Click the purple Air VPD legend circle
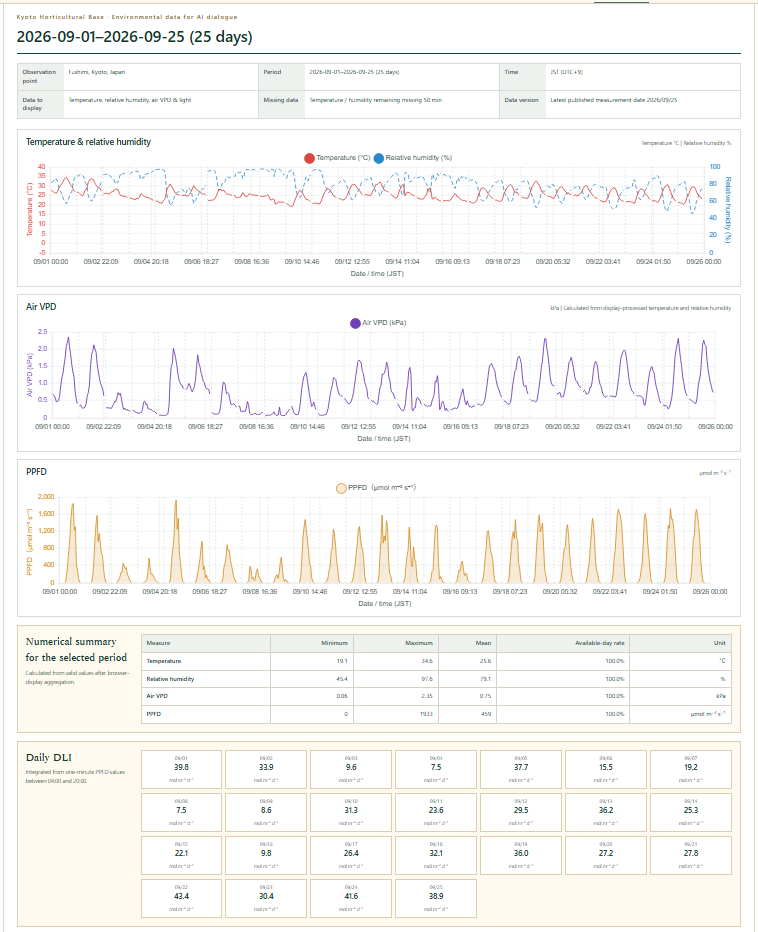Image resolution: width=758 pixels, height=932 pixels. click(355, 323)
